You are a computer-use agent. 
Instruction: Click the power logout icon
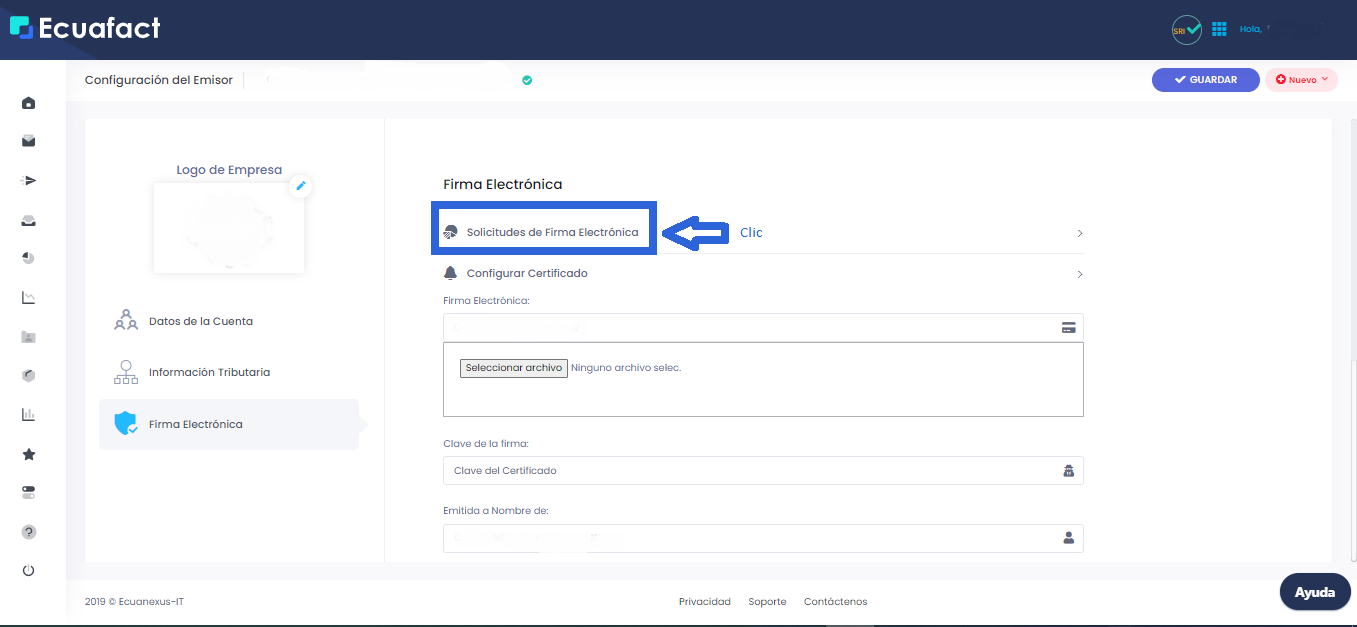29,570
